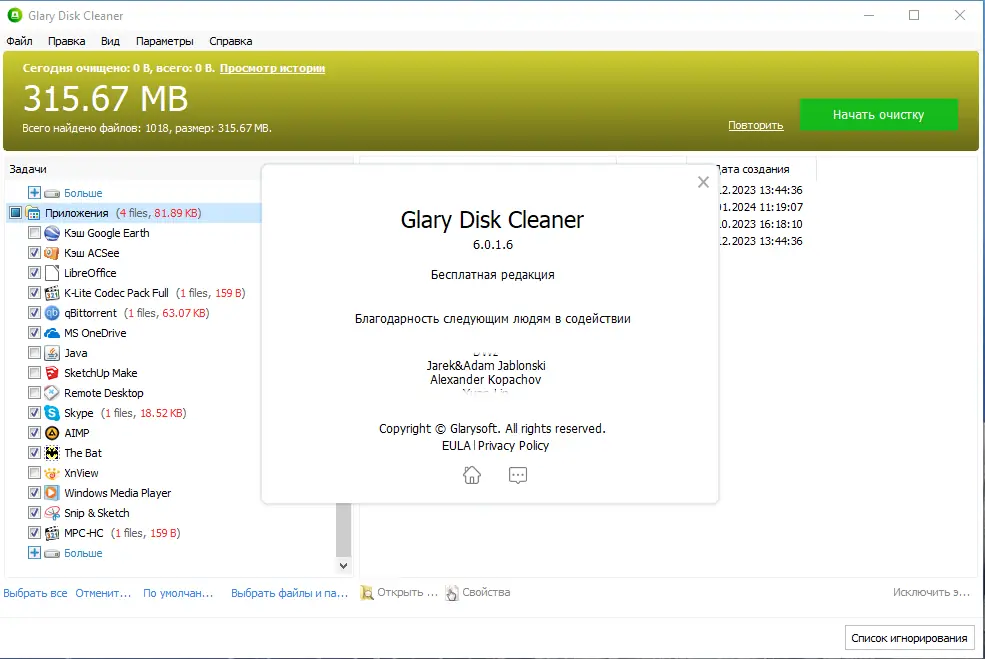Uncheck the qBittorrent checkbox
The height and width of the screenshot is (659, 985).
coord(35,313)
